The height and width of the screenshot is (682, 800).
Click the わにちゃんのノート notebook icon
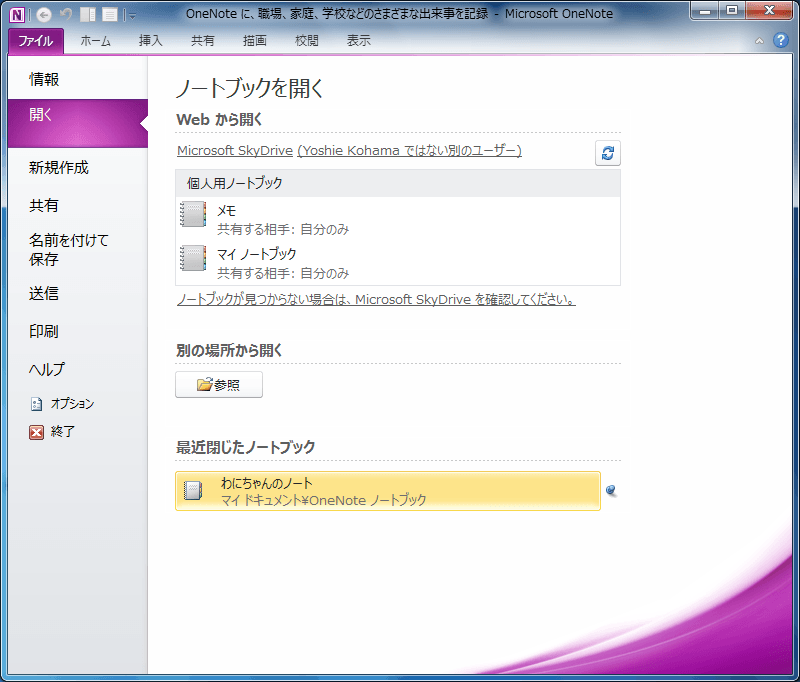point(193,491)
